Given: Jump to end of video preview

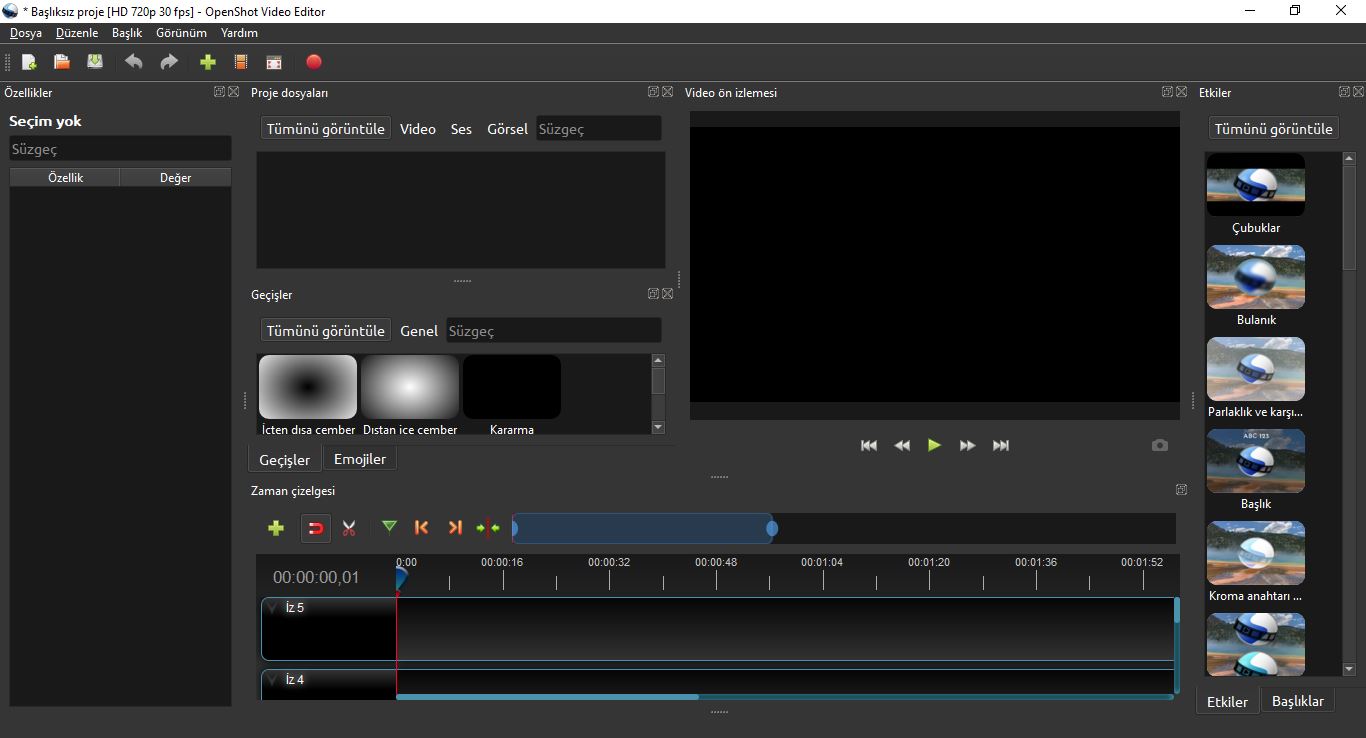Looking at the screenshot, I should pyautogui.click(x=1001, y=446).
